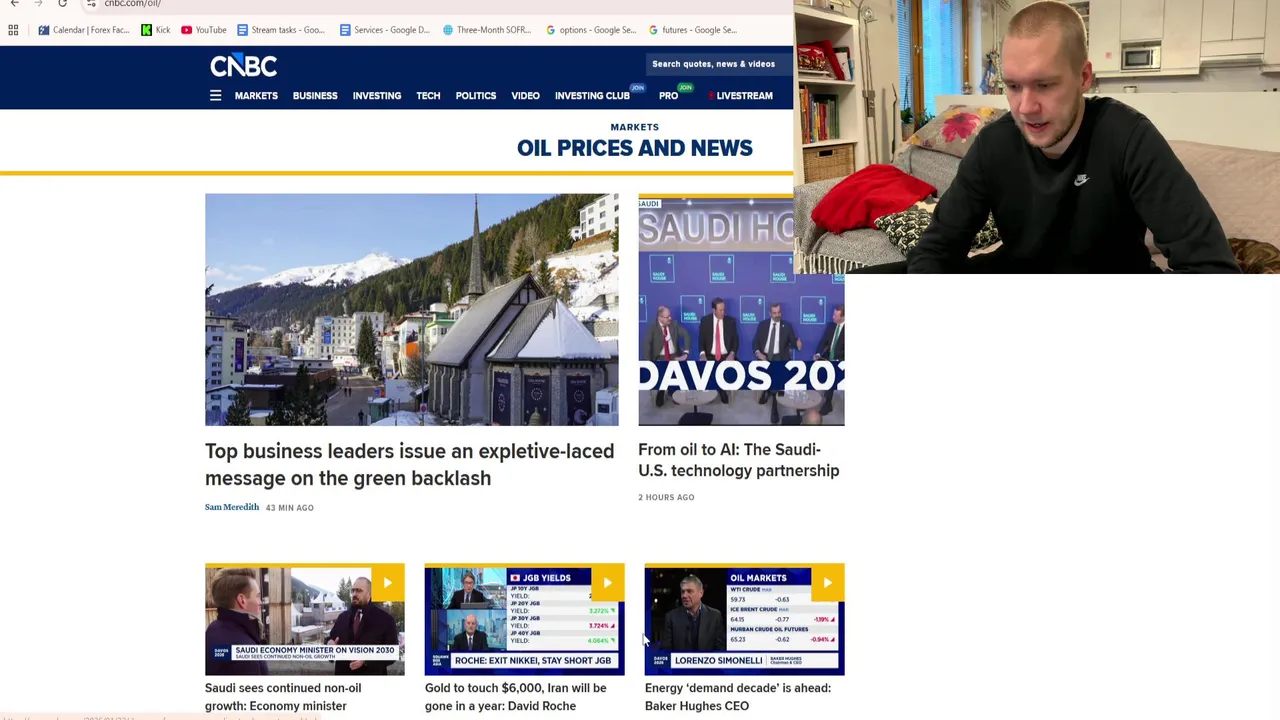This screenshot has height=720, width=1280.
Task: Open Saudi sees continued non-oil growth headline
Action: pyautogui.click(x=283, y=697)
